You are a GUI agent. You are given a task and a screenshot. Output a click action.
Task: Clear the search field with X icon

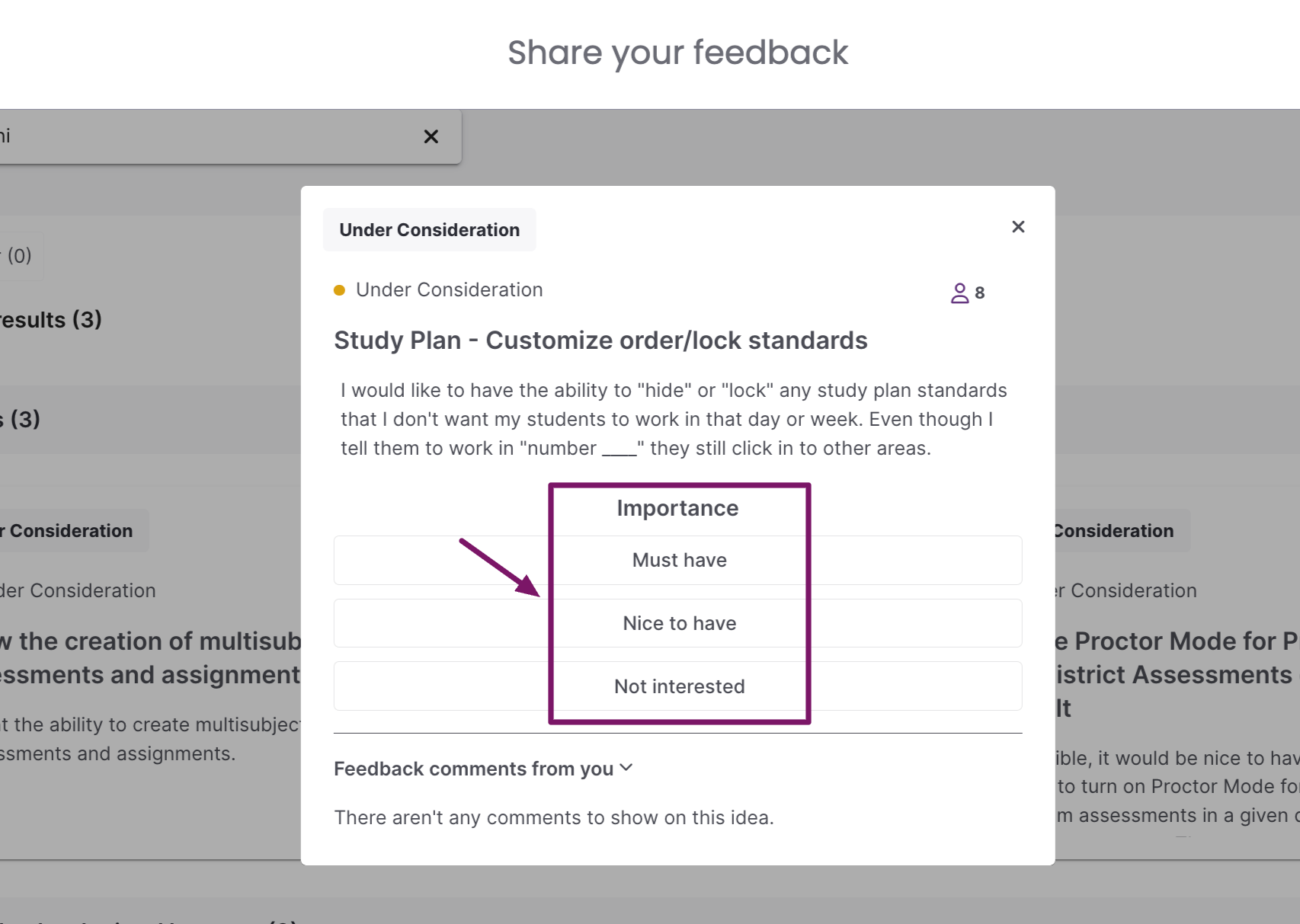tap(431, 136)
